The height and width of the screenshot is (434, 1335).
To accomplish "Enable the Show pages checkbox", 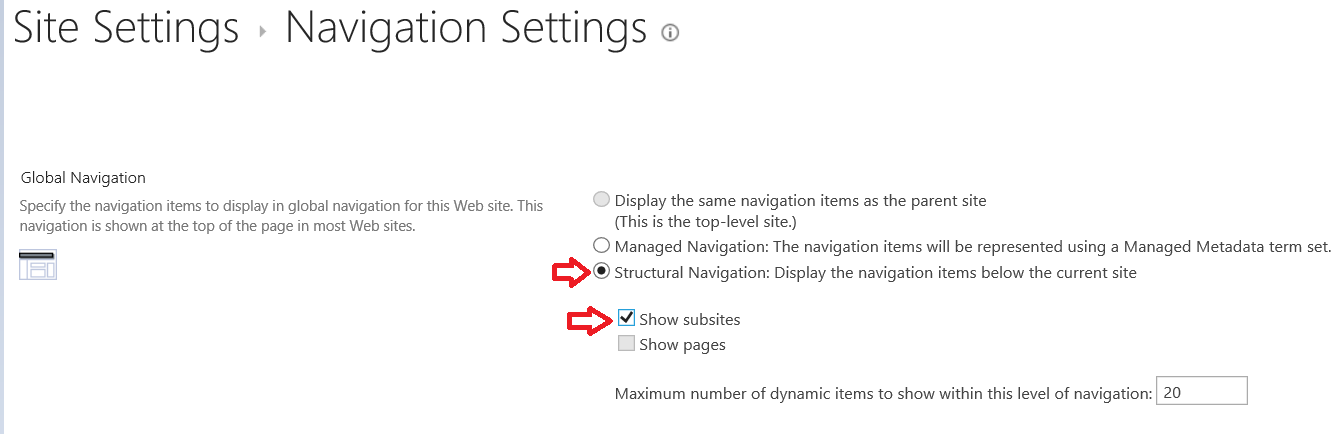I will click(x=627, y=344).
